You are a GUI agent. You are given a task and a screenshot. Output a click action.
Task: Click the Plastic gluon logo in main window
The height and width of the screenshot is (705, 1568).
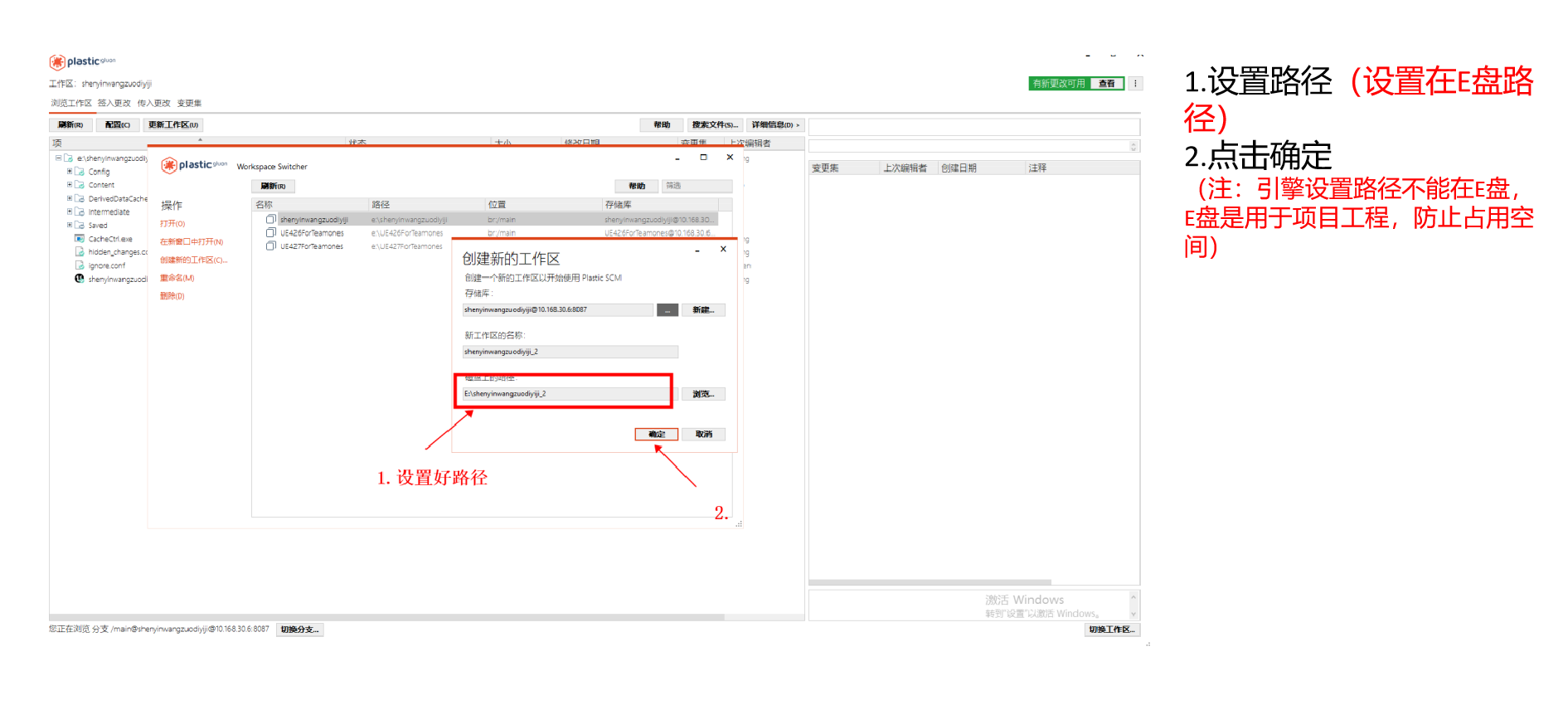pyautogui.click(x=82, y=62)
